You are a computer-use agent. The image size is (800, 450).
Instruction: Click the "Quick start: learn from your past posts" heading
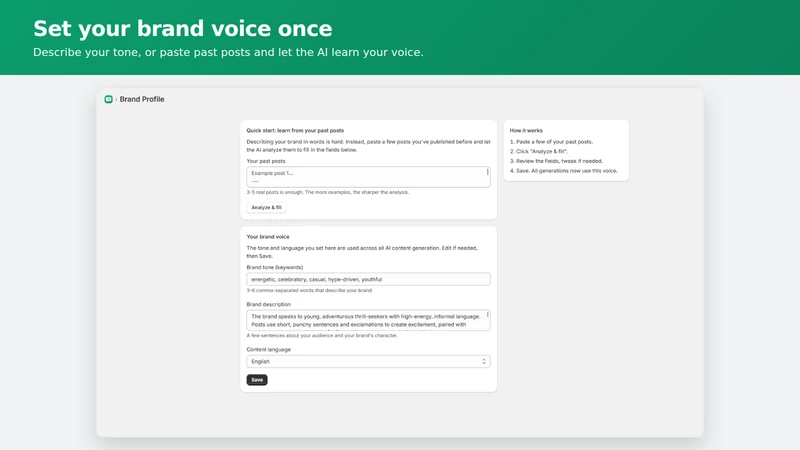295,131
